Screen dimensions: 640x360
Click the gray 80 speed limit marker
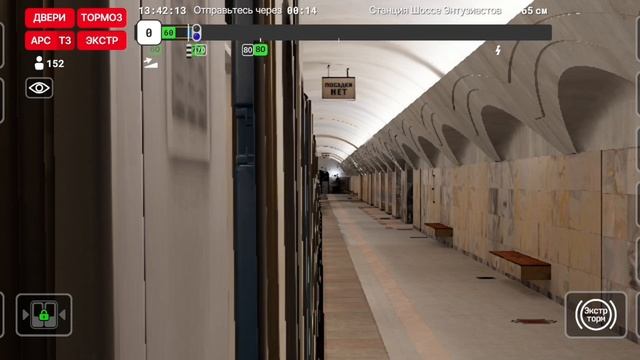click(x=247, y=50)
